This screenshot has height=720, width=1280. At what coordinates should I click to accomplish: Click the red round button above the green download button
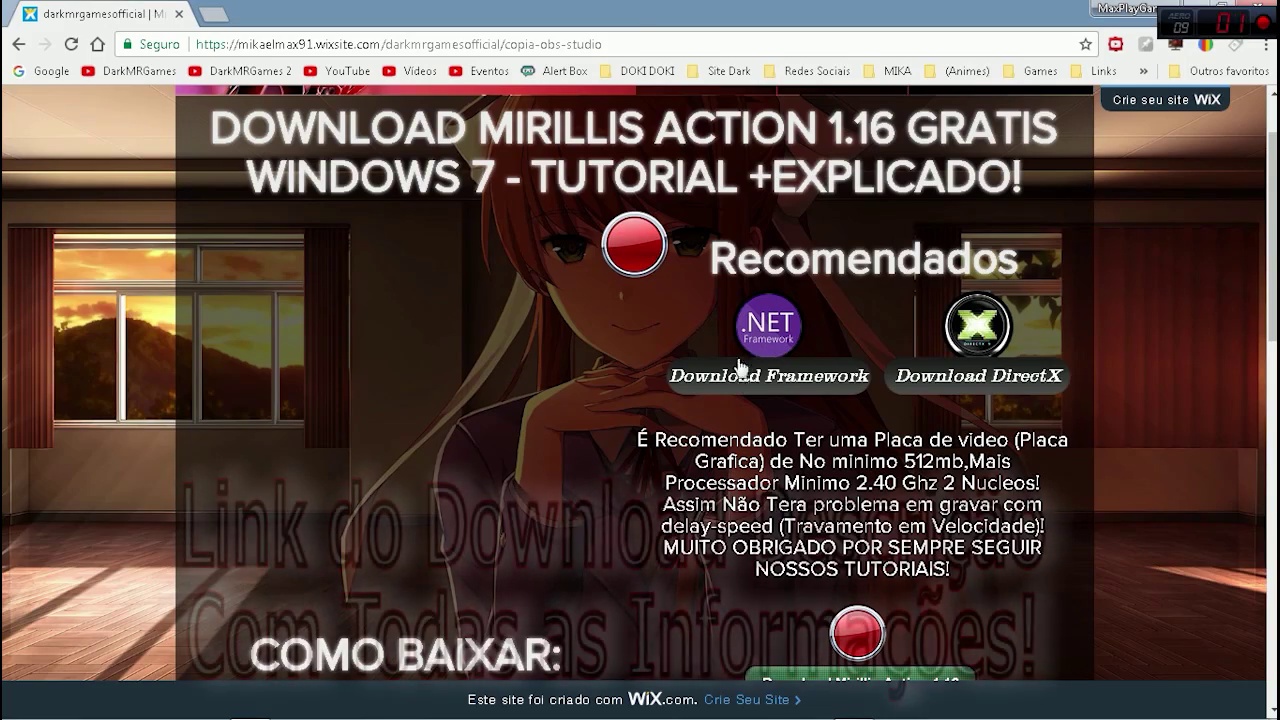[x=857, y=633]
